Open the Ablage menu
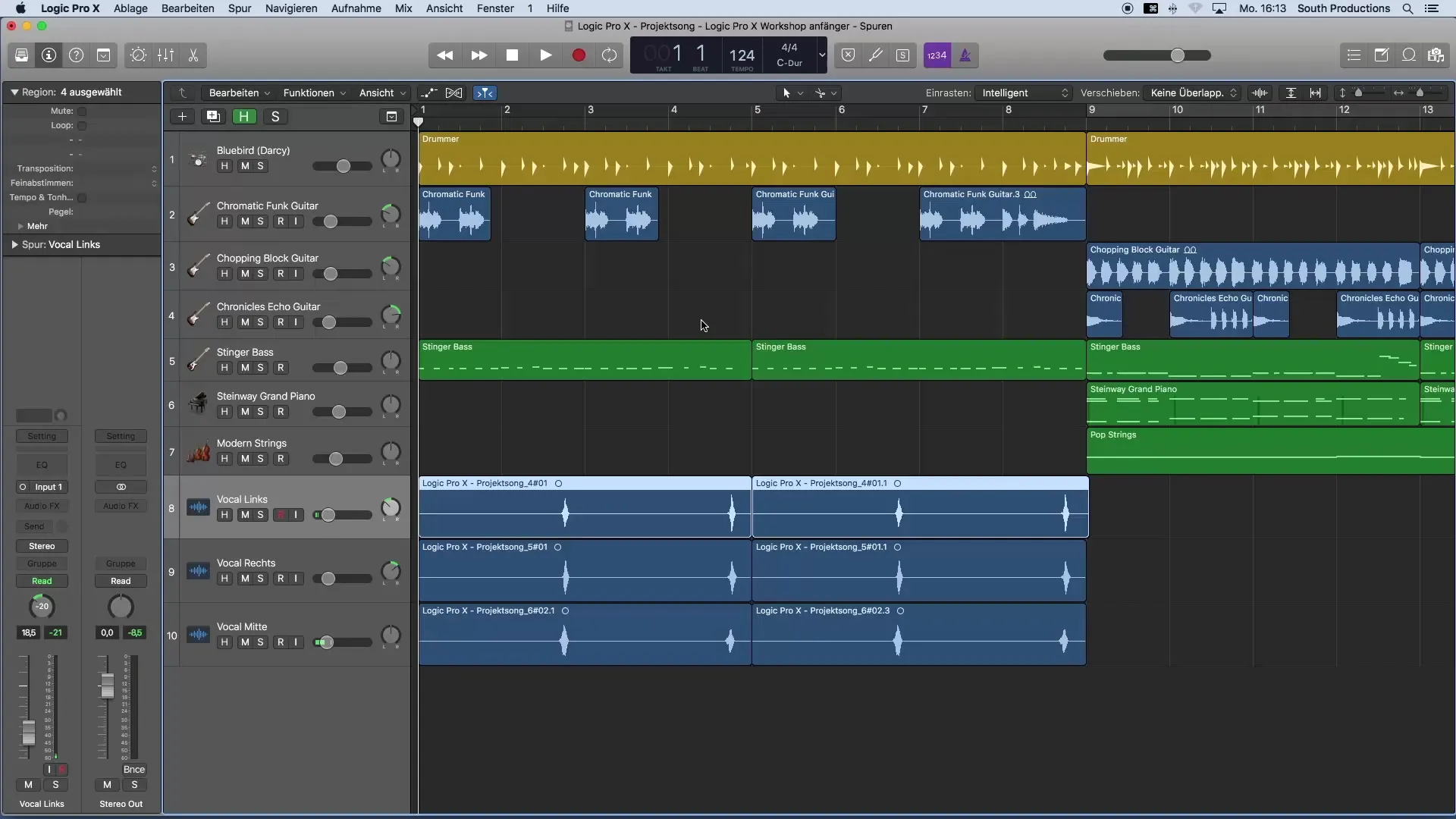The height and width of the screenshot is (819, 1456). tap(130, 8)
